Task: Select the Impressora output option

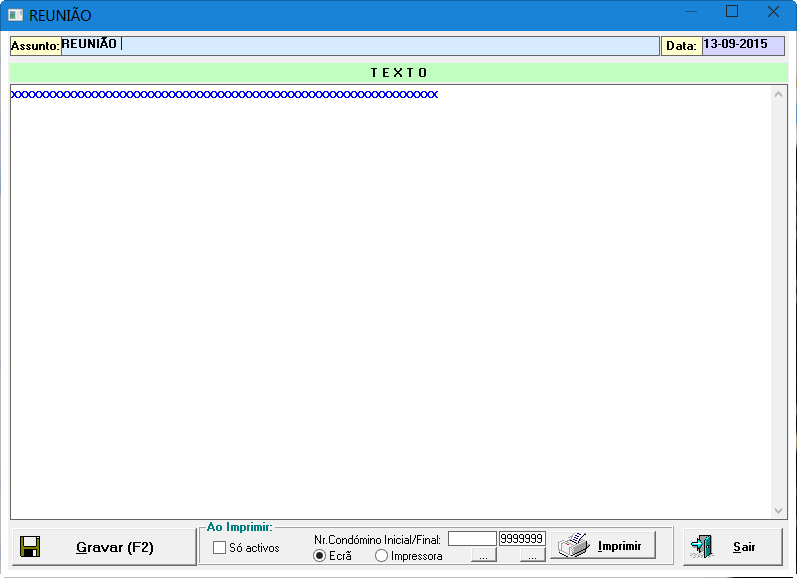Action: 382,556
